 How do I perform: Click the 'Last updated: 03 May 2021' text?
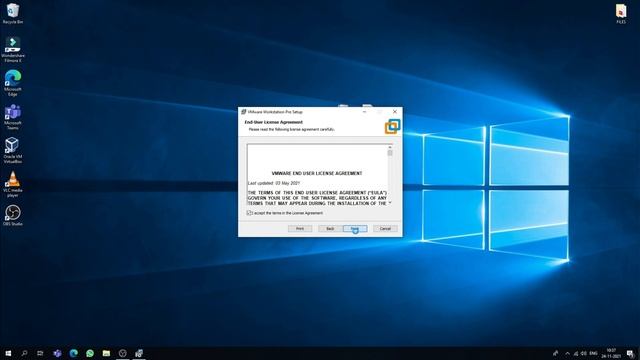pos(274,183)
